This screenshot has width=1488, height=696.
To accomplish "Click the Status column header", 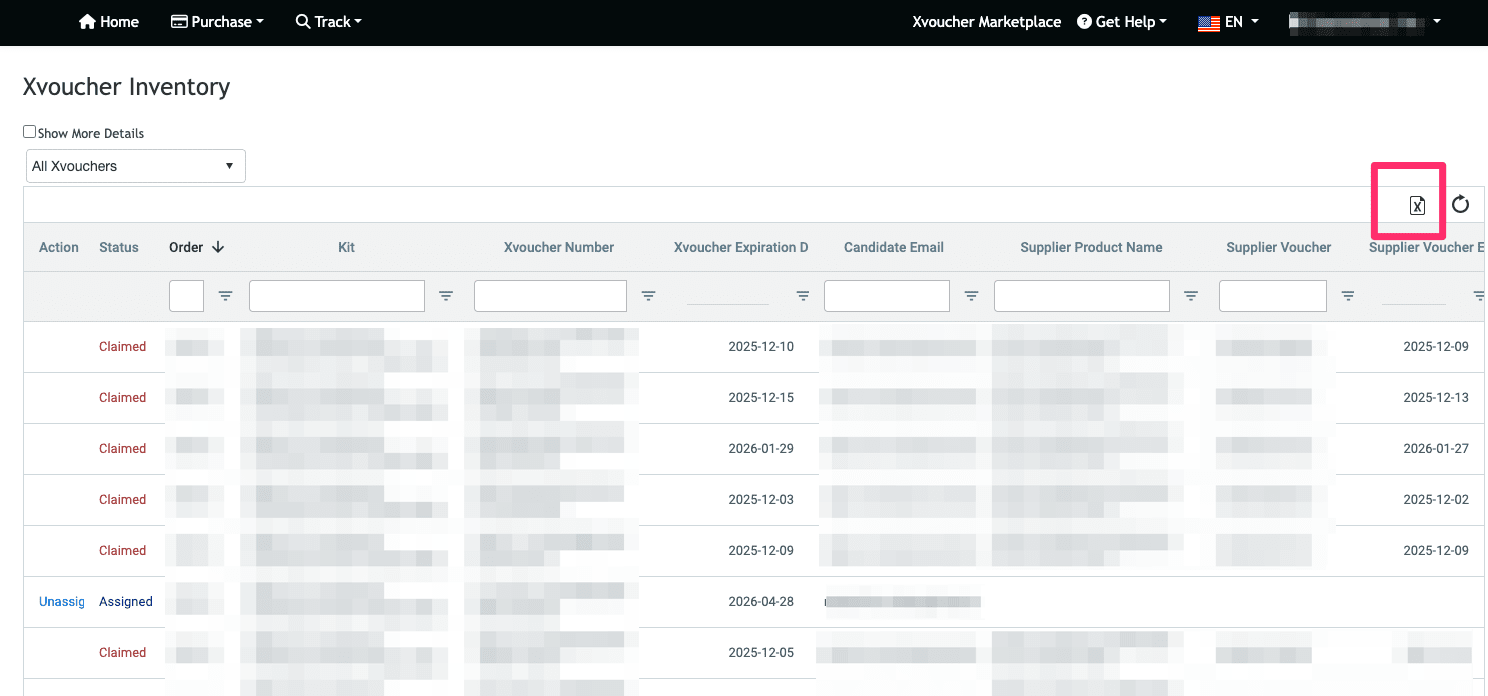I will point(119,247).
